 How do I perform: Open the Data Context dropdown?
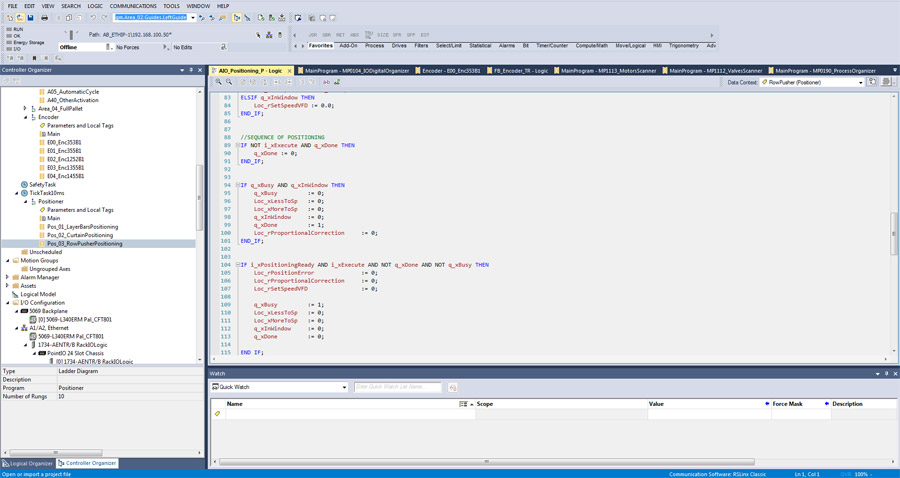click(x=860, y=82)
